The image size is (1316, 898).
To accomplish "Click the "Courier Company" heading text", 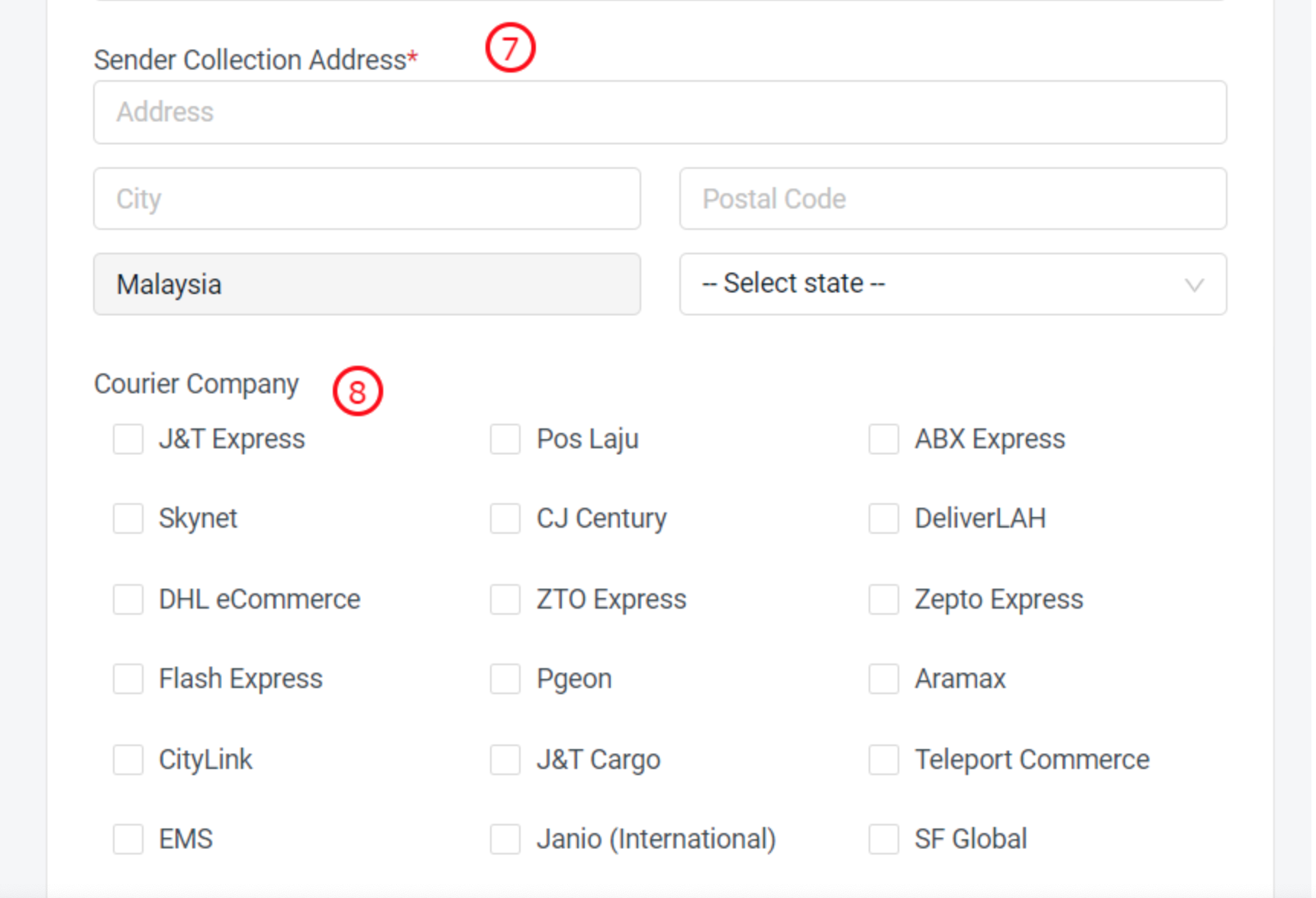I will [x=196, y=384].
